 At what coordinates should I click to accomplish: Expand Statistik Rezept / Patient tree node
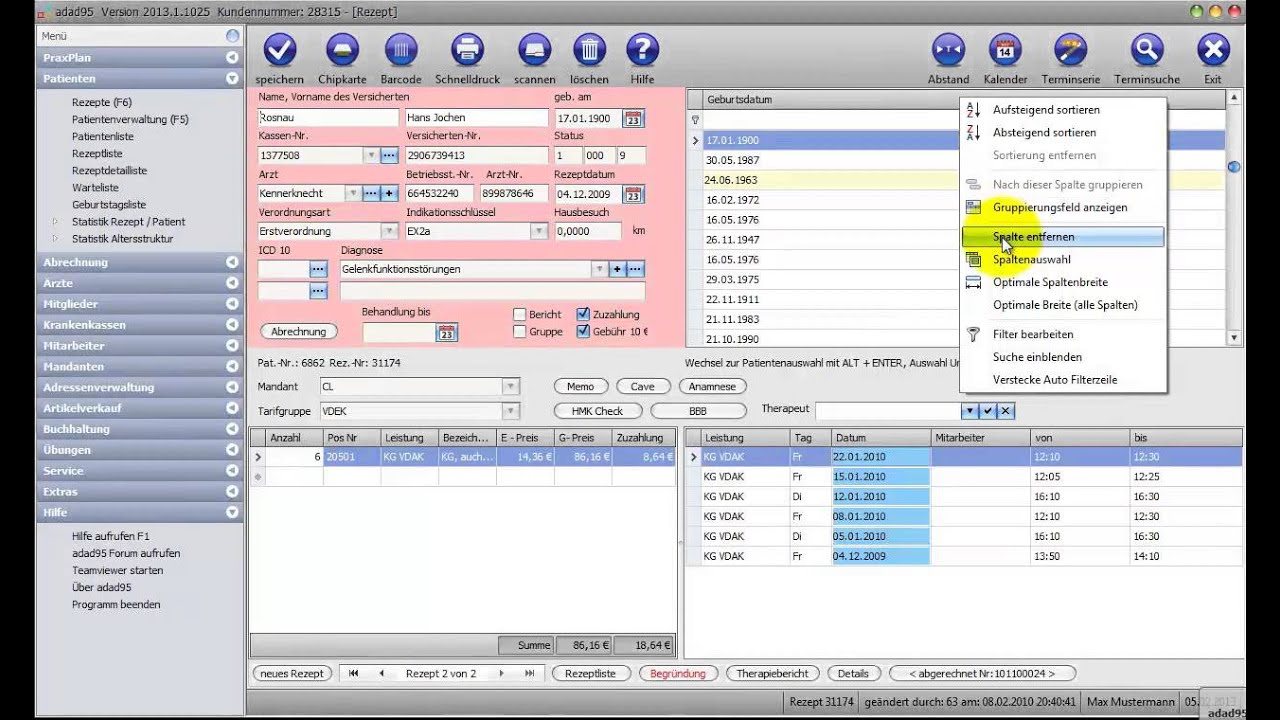pos(56,222)
